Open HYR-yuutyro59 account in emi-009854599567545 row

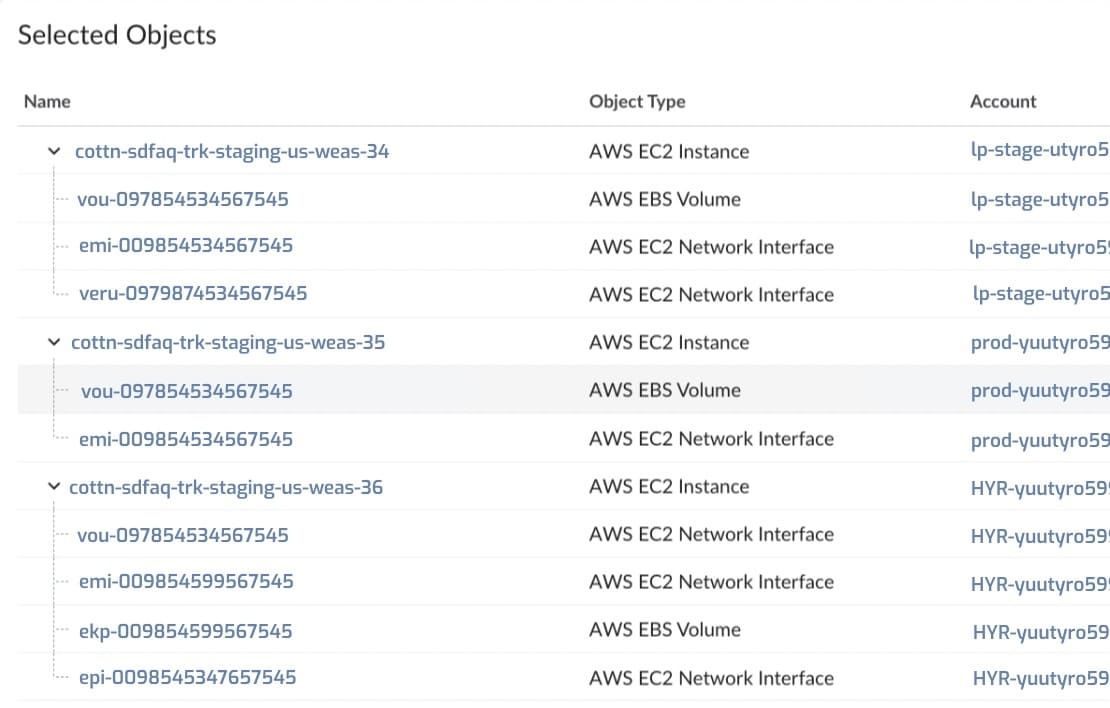1039,584
